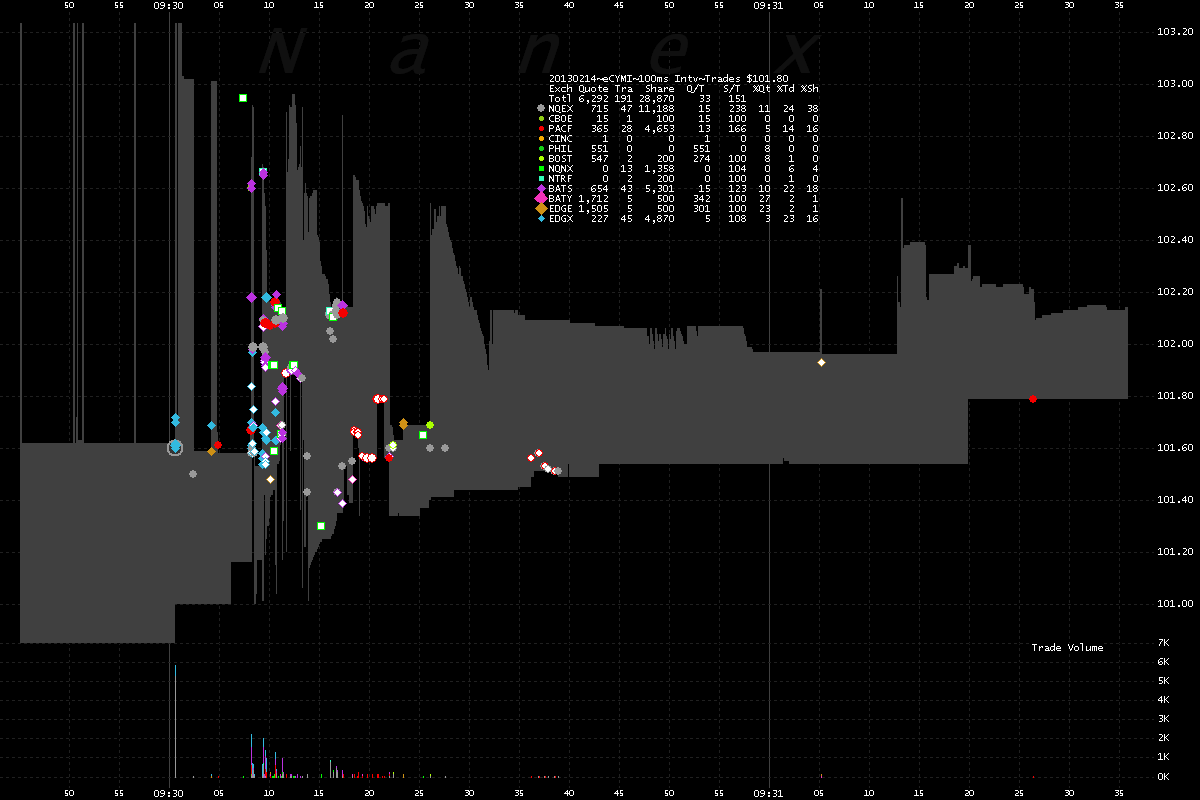Click the 0K volume axis label
Screen dimensions: 1200x800
[1163, 777]
